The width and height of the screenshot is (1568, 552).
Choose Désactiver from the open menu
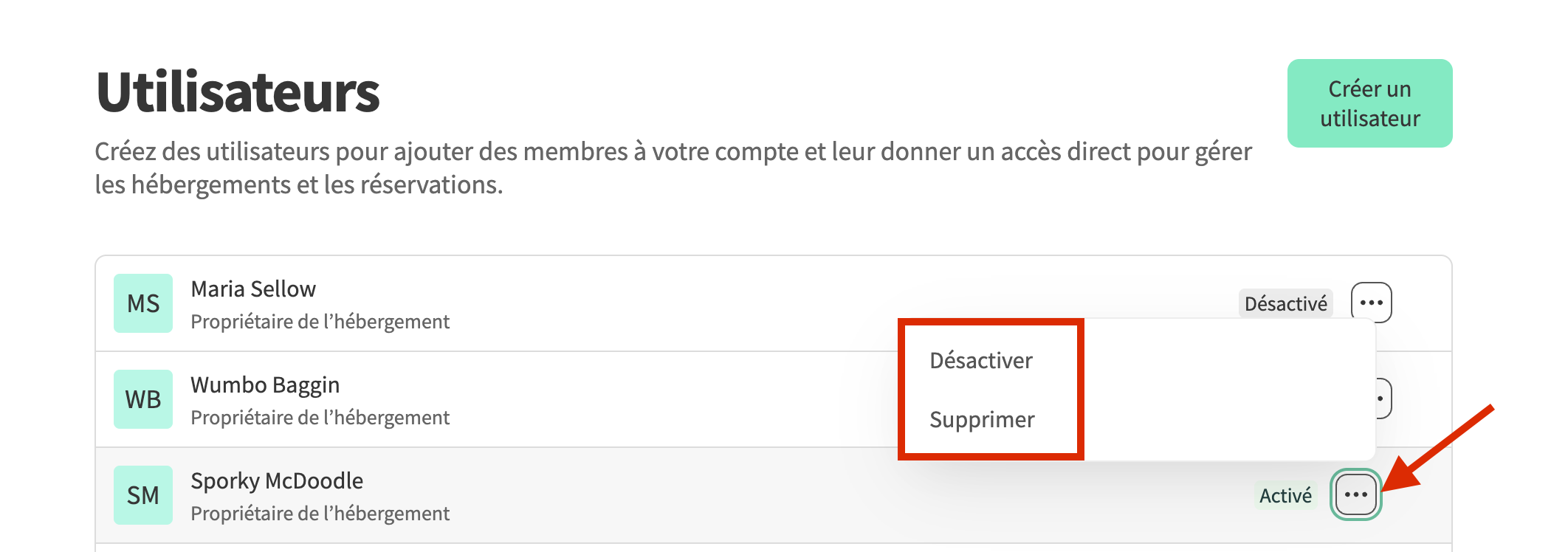981,361
